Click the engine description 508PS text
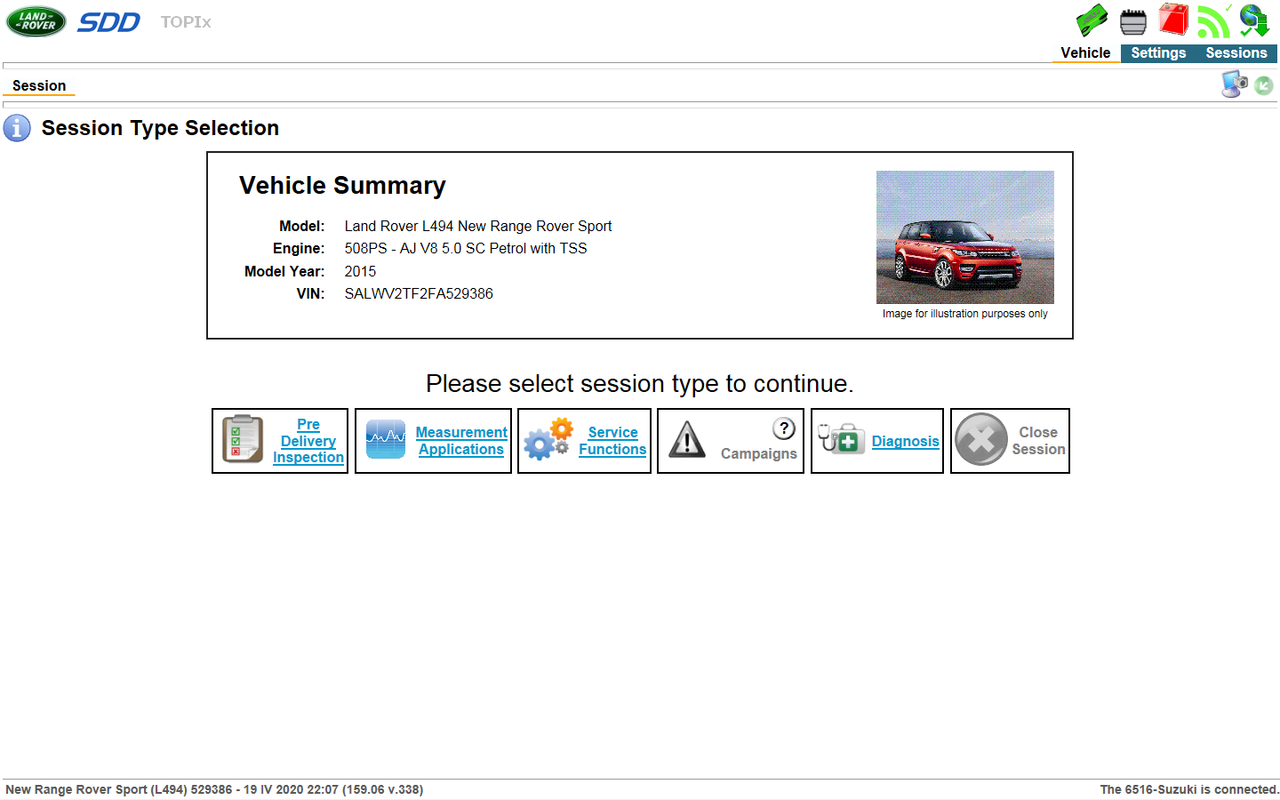Screen dimensions: 1280x800 (466, 248)
